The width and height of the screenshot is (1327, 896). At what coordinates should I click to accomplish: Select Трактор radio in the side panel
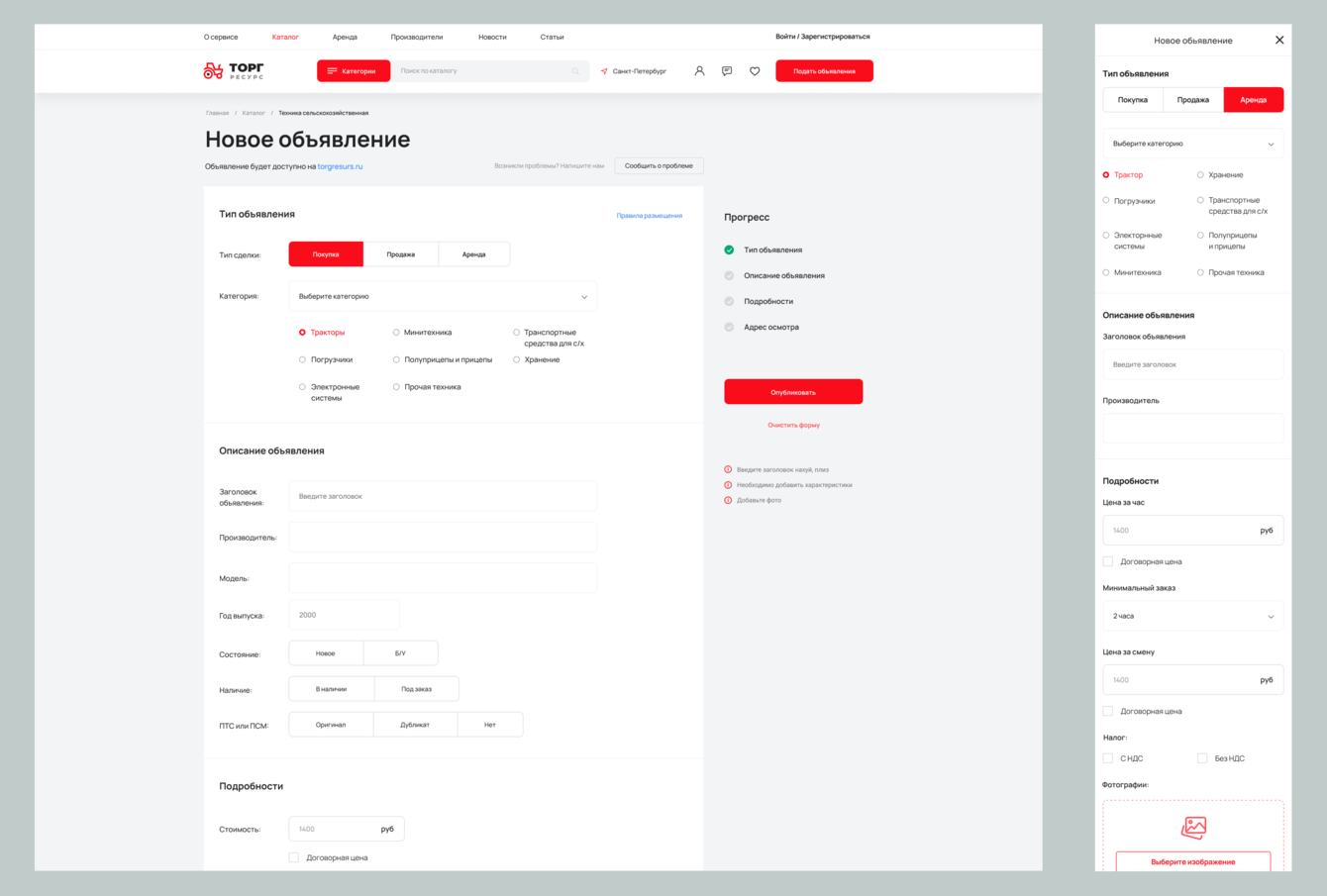point(1106,175)
